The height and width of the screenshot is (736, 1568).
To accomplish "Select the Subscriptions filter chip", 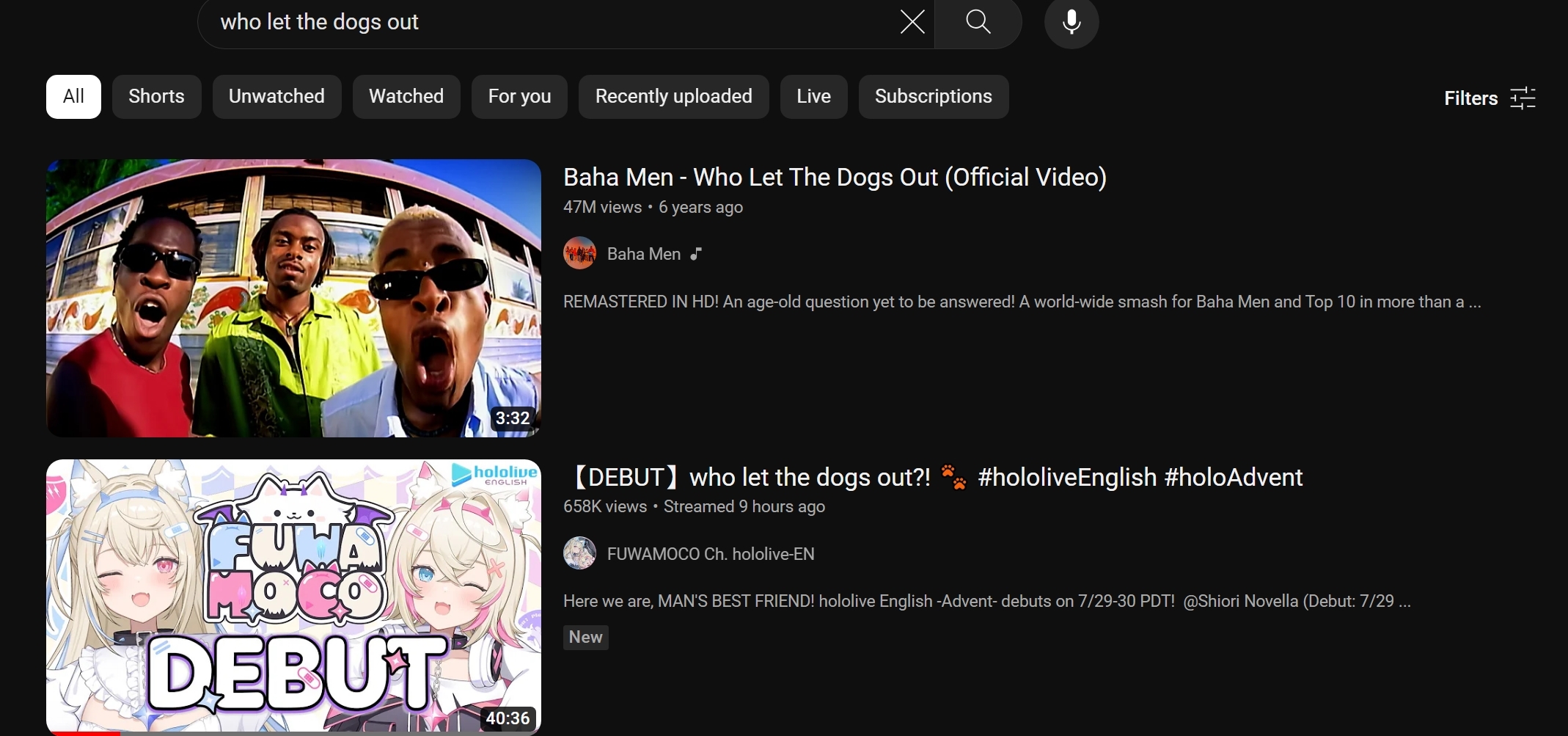I will coord(933,96).
